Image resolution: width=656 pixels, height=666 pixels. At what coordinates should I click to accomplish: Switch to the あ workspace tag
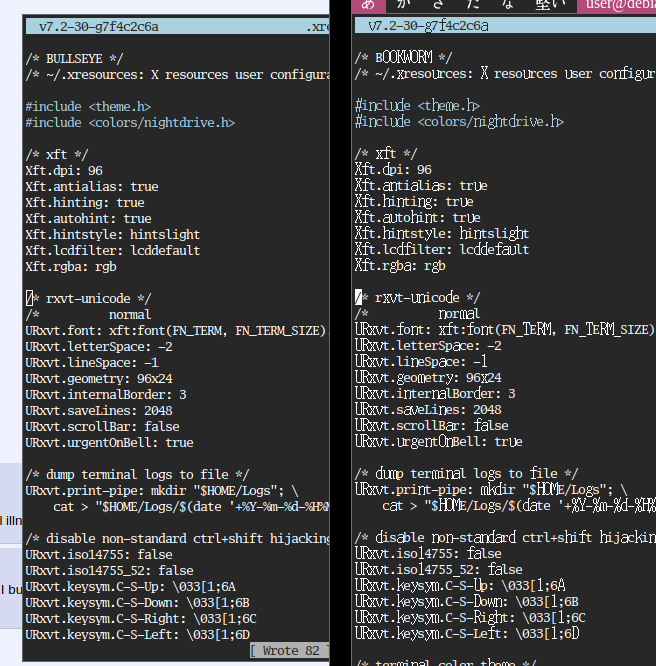[x=368, y=5]
